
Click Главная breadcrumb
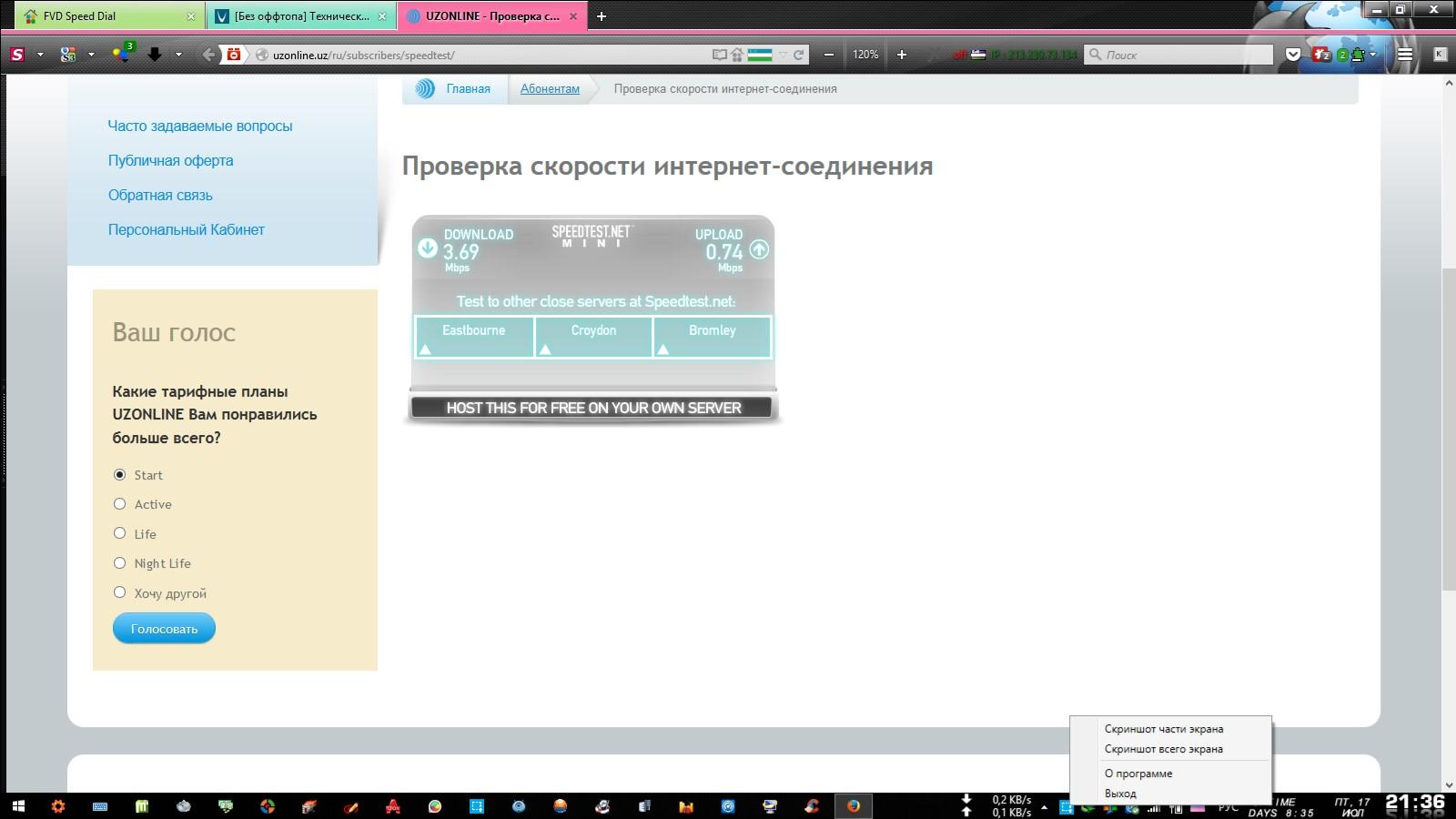coord(468,88)
